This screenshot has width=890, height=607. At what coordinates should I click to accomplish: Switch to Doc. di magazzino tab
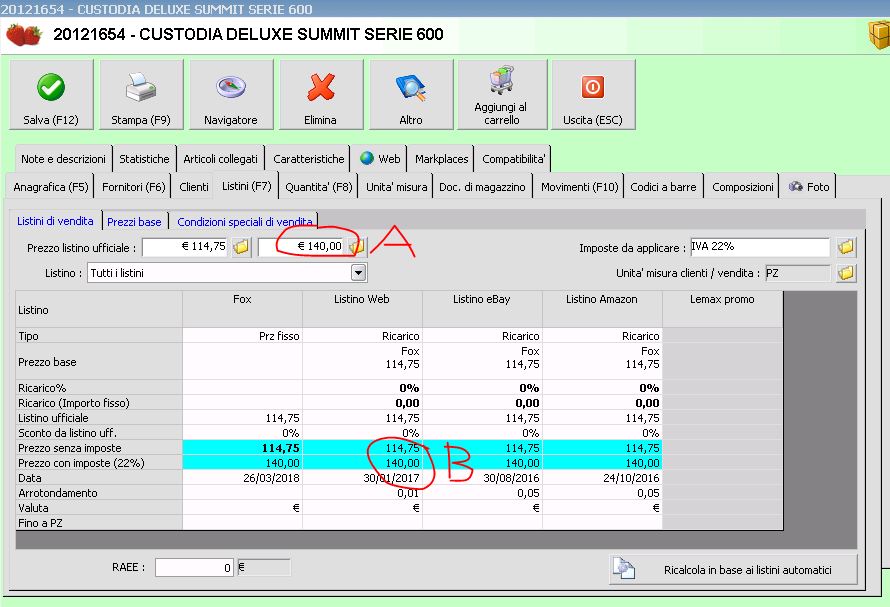point(482,187)
